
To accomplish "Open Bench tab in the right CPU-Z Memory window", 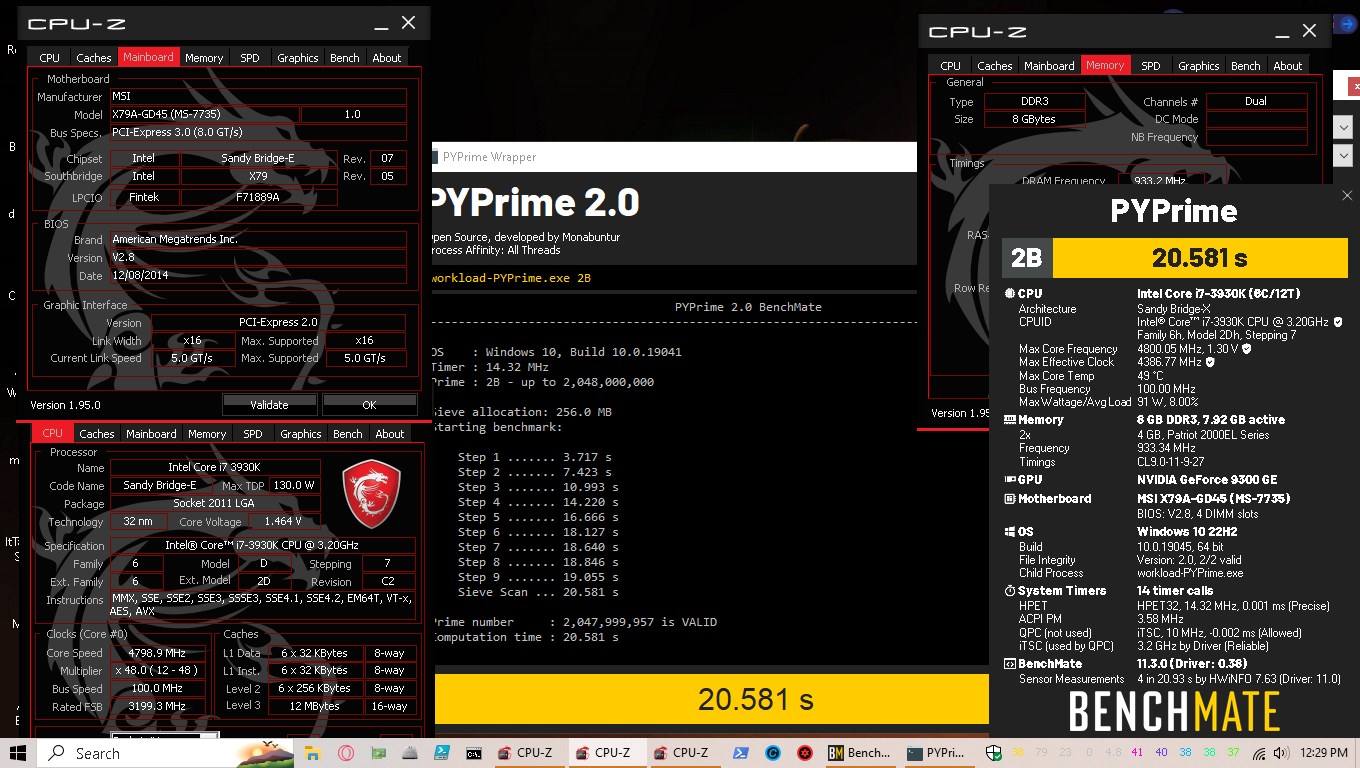I will [x=1246, y=66].
